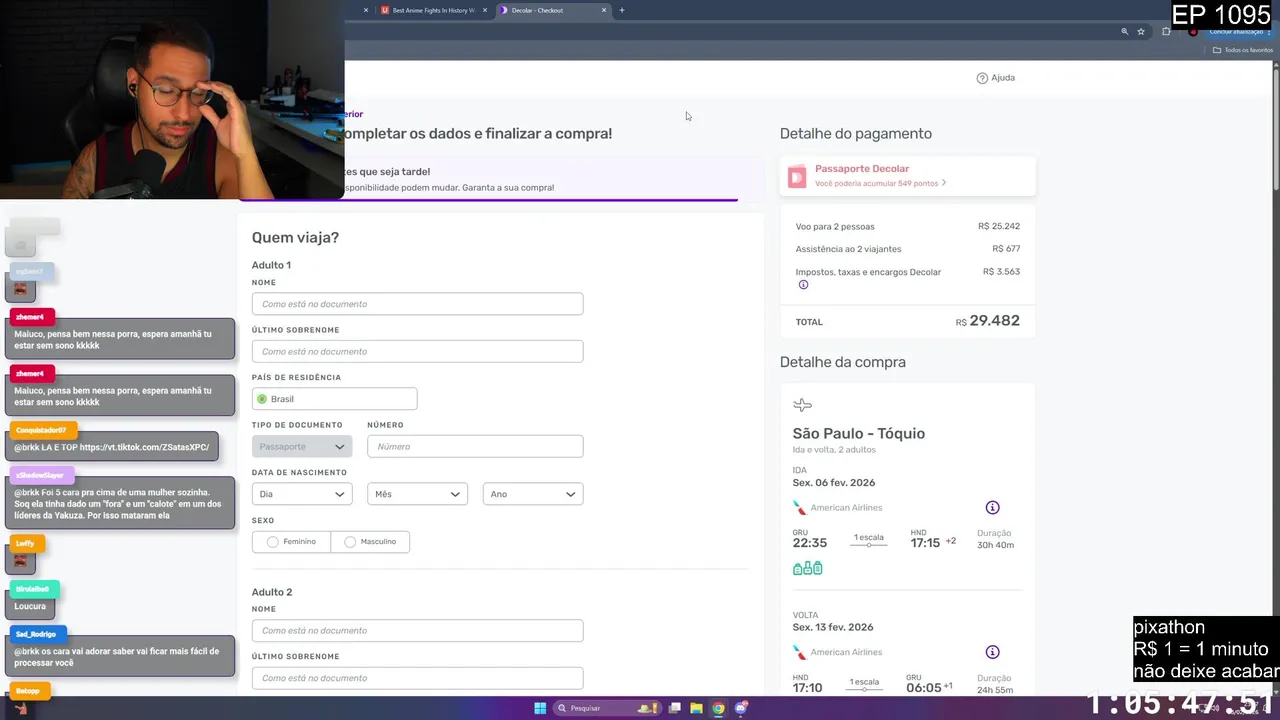Click '1 escala' on the IDA flight
The image size is (1280, 720).
point(868,538)
